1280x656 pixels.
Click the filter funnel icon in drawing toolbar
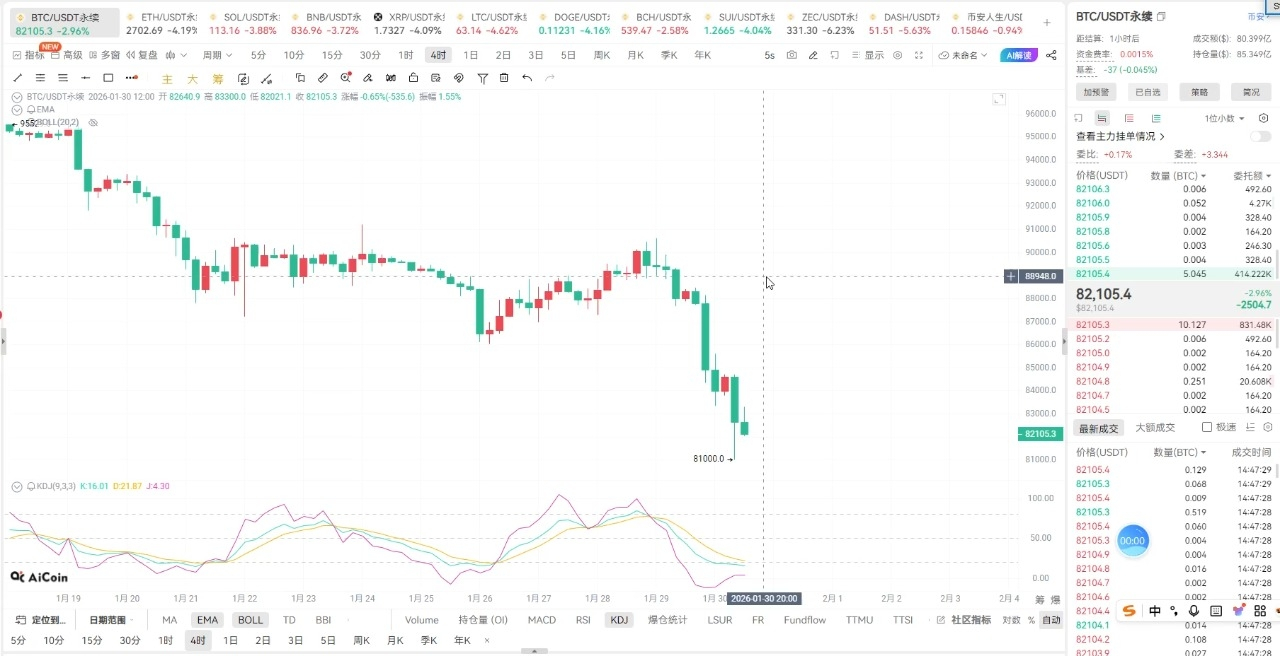(x=482, y=78)
